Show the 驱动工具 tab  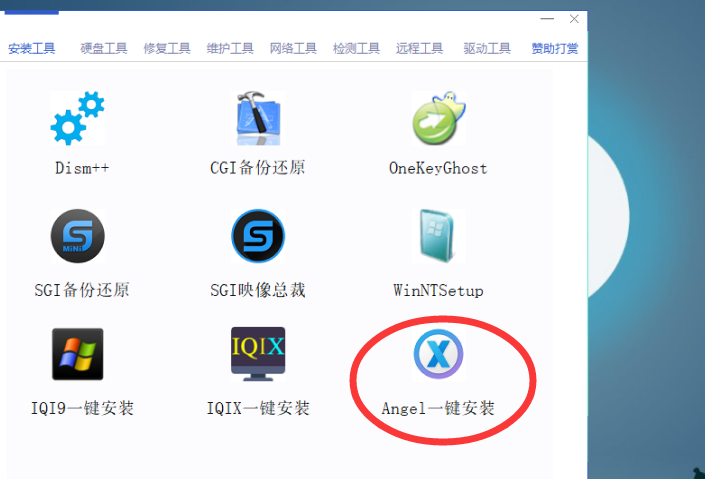click(x=487, y=49)
